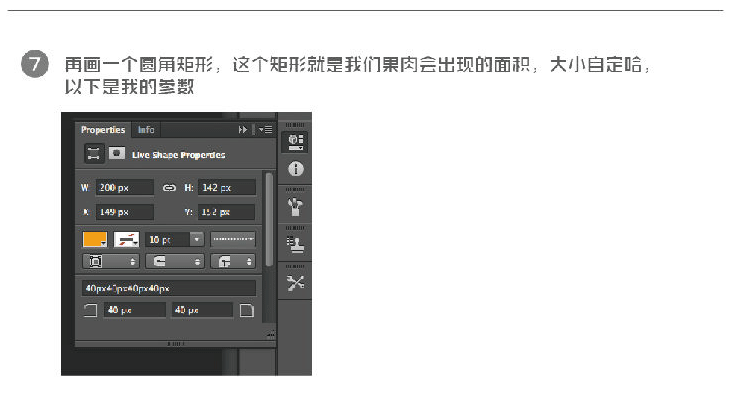
Task: Open the Properties panel flyout menu
Action: [266, 130]
